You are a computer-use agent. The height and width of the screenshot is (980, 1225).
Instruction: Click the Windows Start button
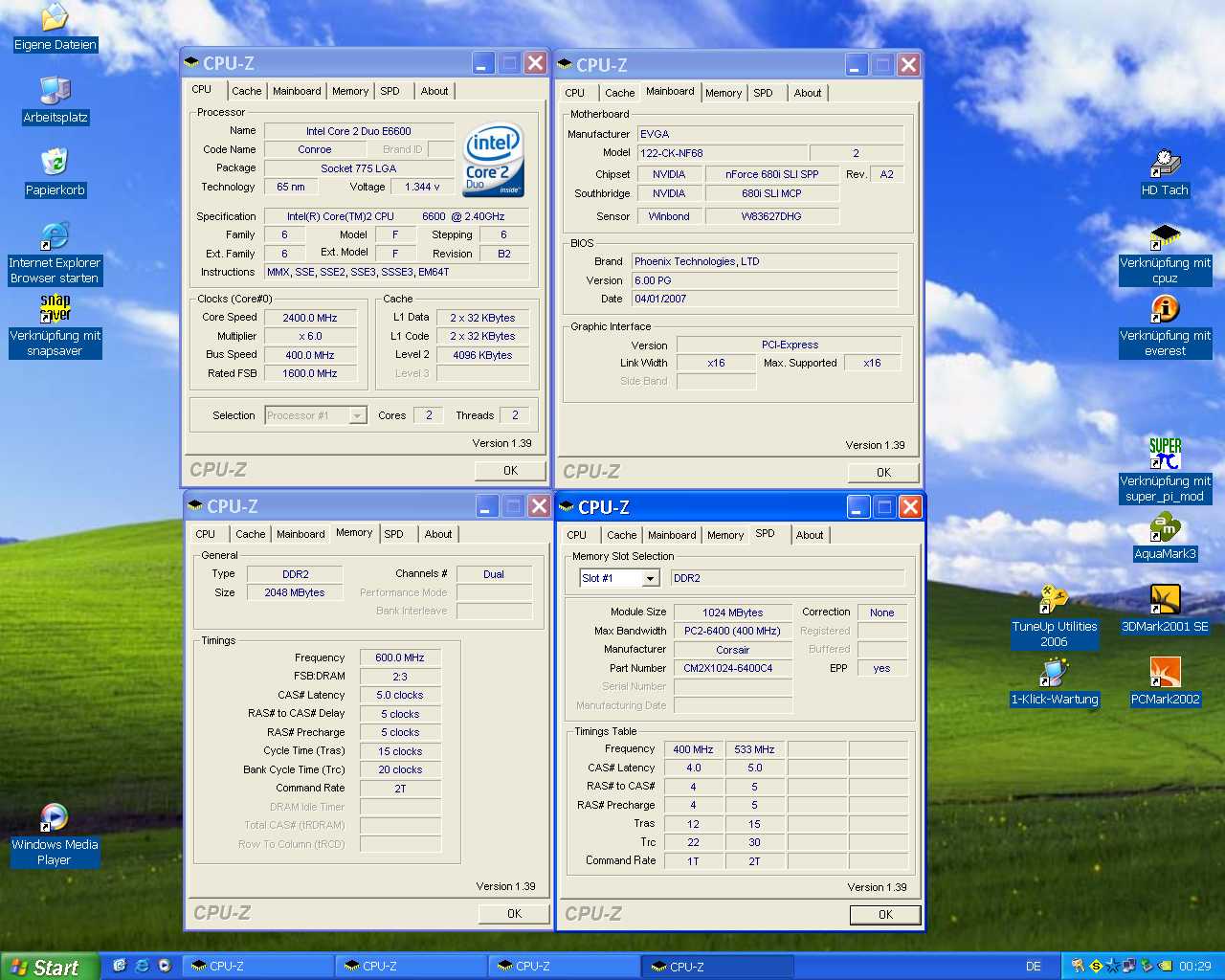point(50,967)
